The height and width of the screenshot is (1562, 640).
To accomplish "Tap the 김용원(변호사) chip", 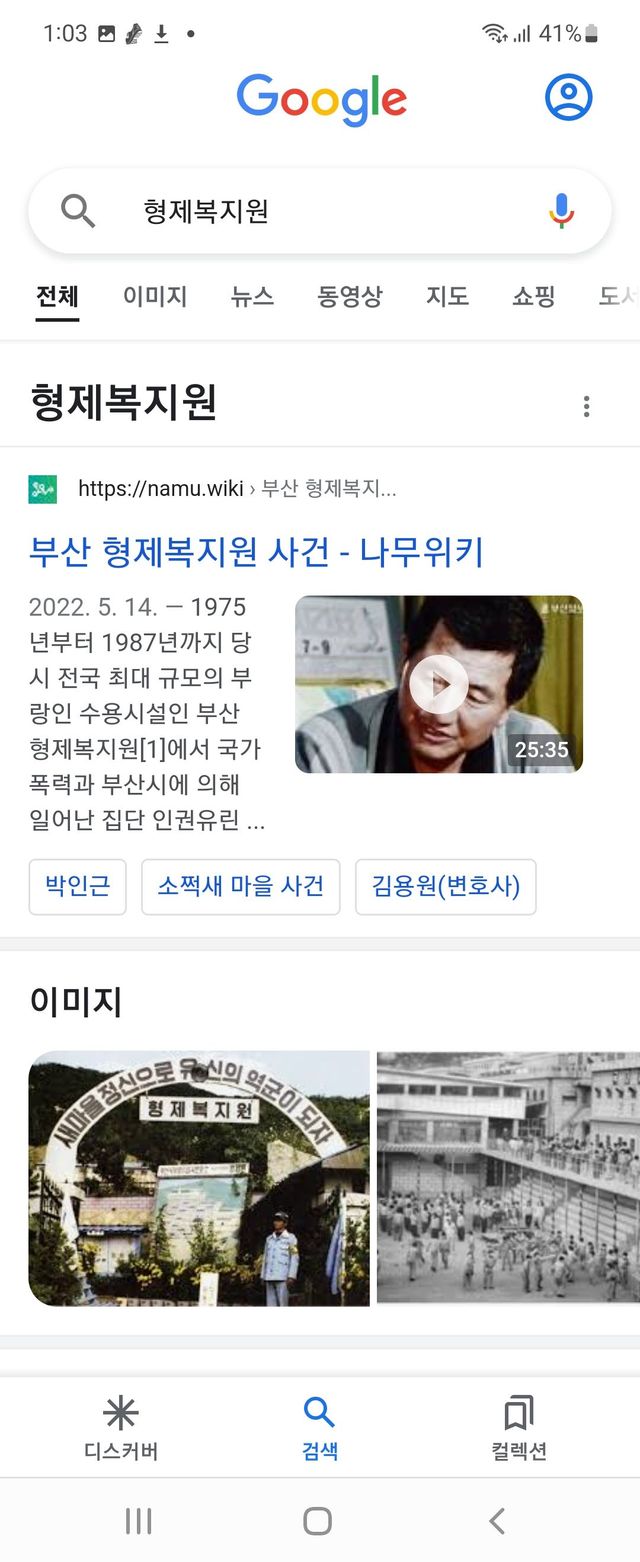I will [446, 887].
